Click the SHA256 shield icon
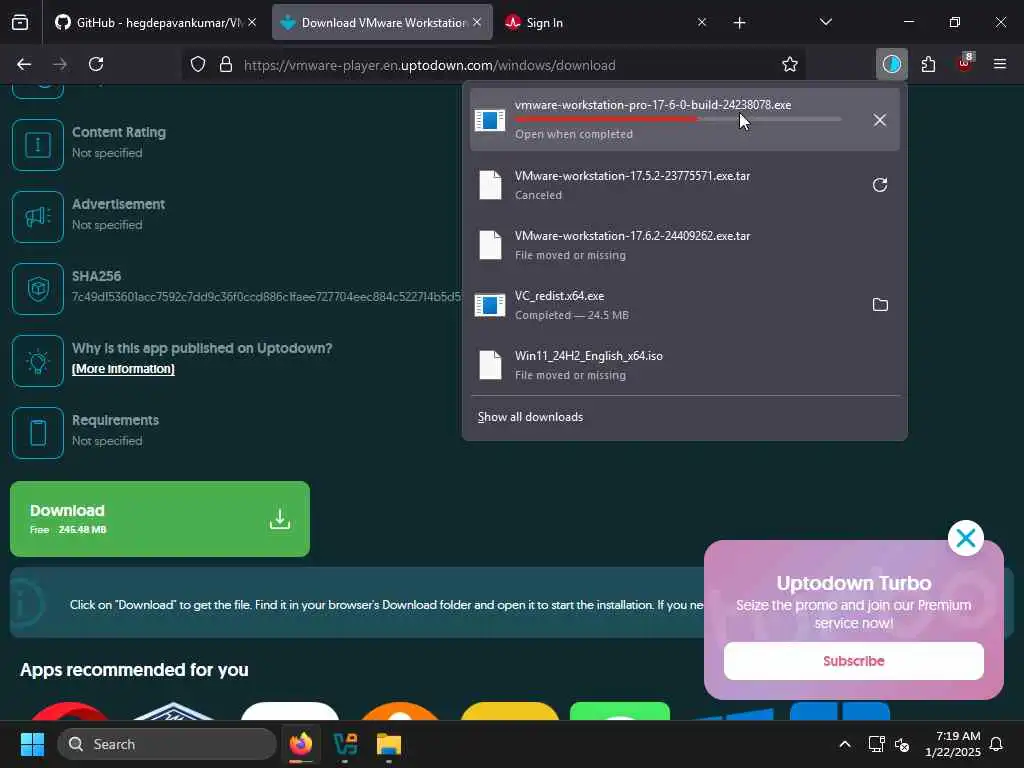This screenshot has width=1024, height=768. 37,289
